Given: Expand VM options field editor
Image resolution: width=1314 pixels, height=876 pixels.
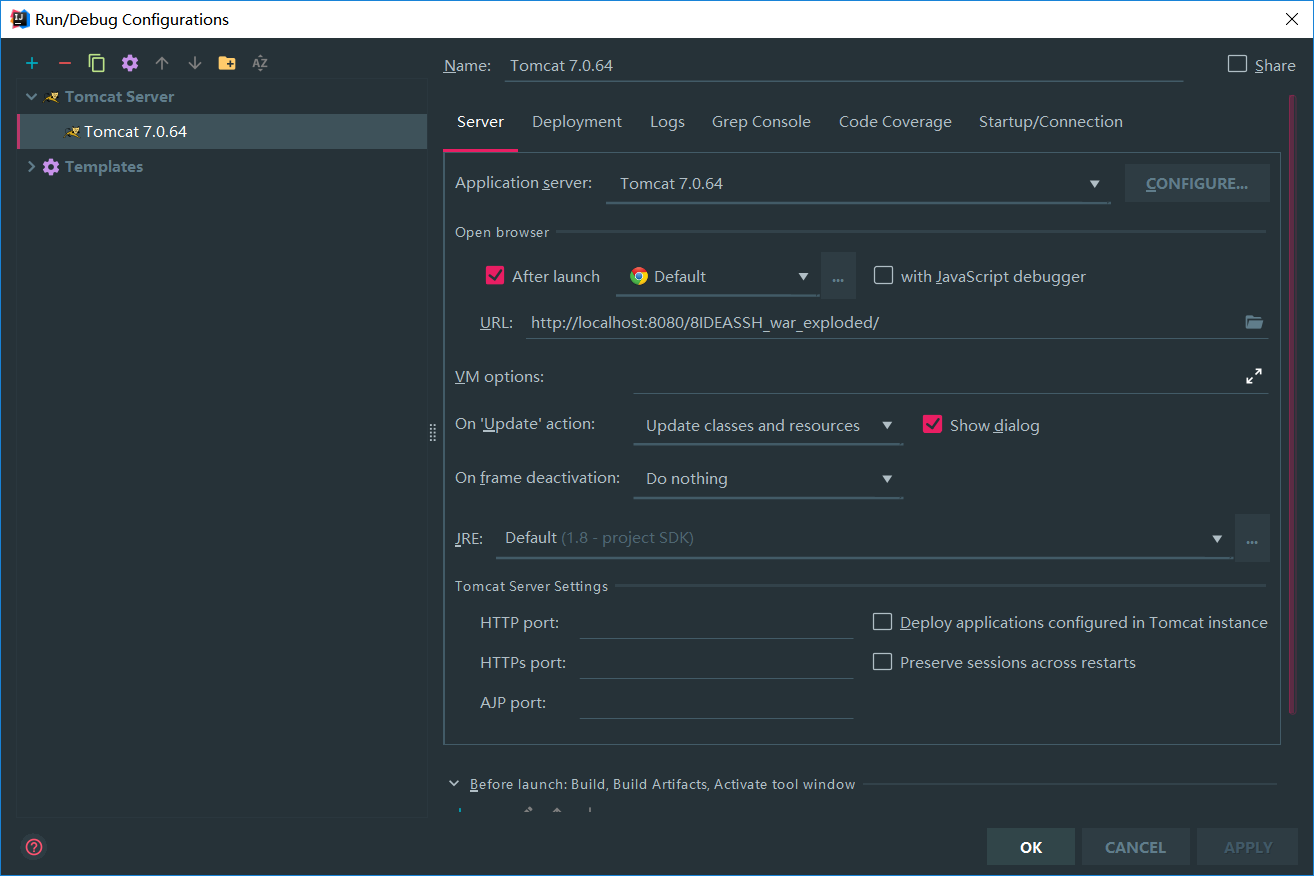Looking at the screenshot, I should 1254,376.
